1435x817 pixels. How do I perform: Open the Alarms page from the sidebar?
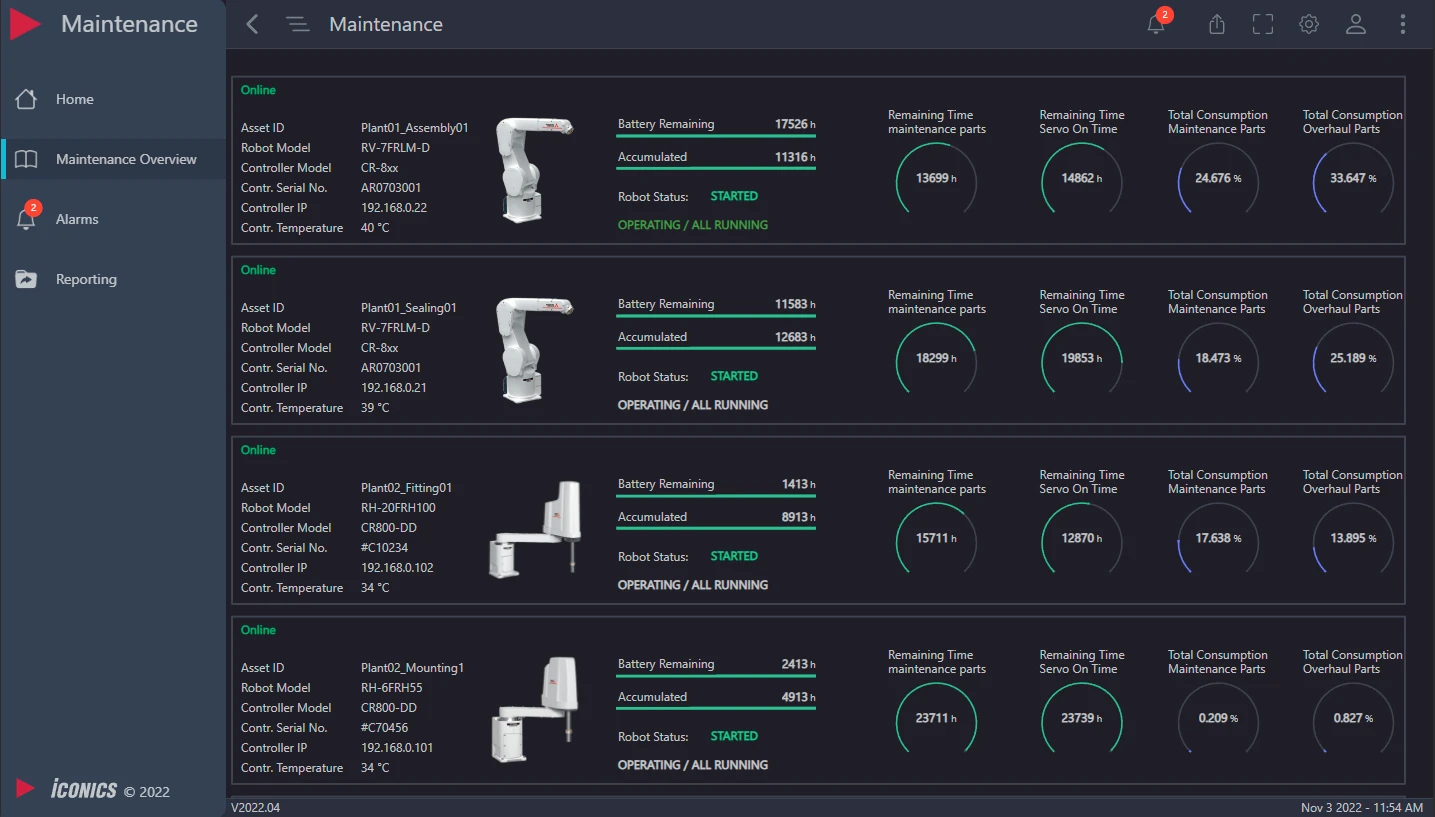[77, 219]
